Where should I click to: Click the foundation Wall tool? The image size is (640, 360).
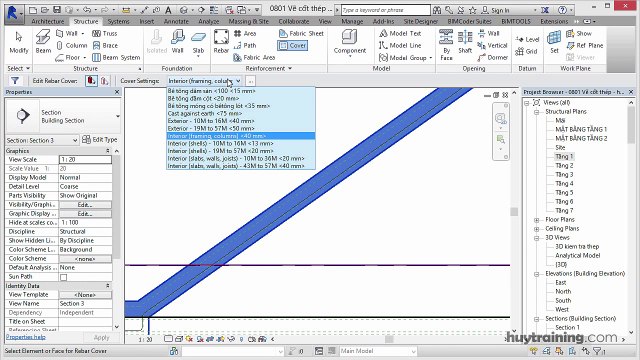tap(177, 42)
